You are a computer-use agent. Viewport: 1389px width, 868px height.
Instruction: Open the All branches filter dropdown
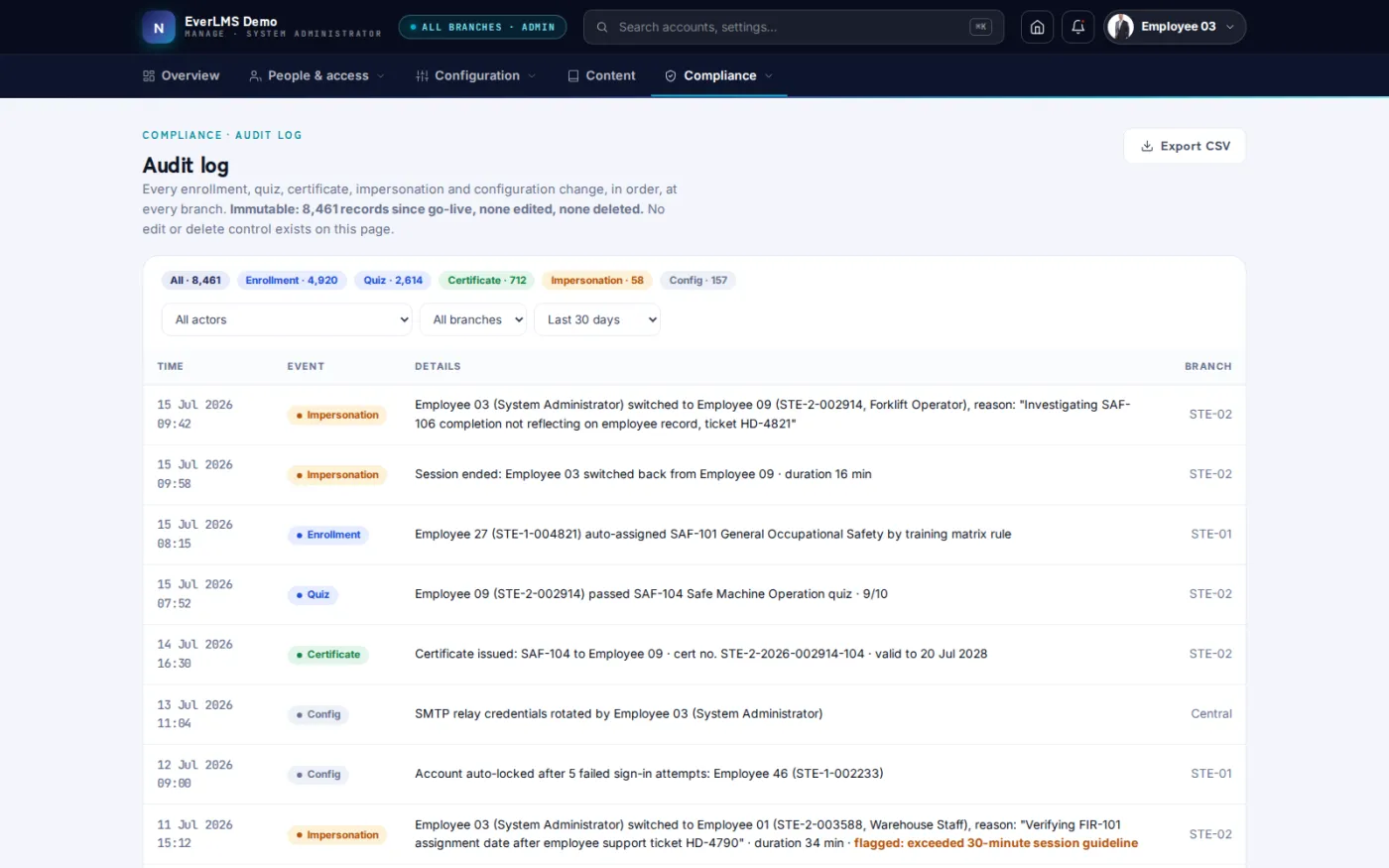(x=472, y=319)
